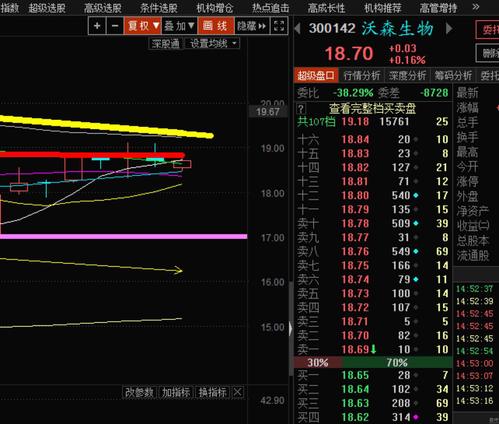499x424 pixels.
Task: Click the 委托 button
Action: (x=488, y=30)
